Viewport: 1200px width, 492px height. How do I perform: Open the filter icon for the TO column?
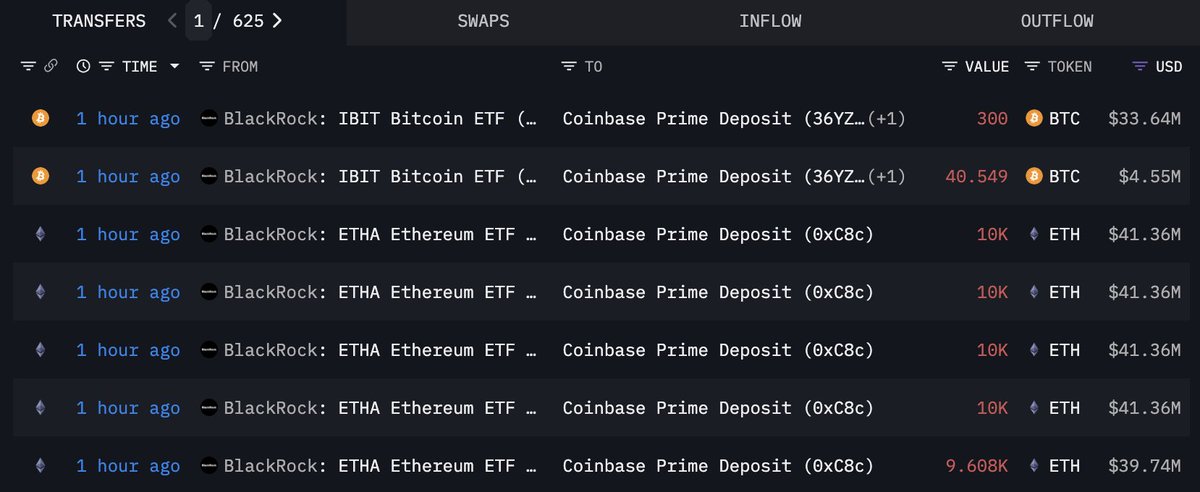pyautogui.click(x=569, y=67)
